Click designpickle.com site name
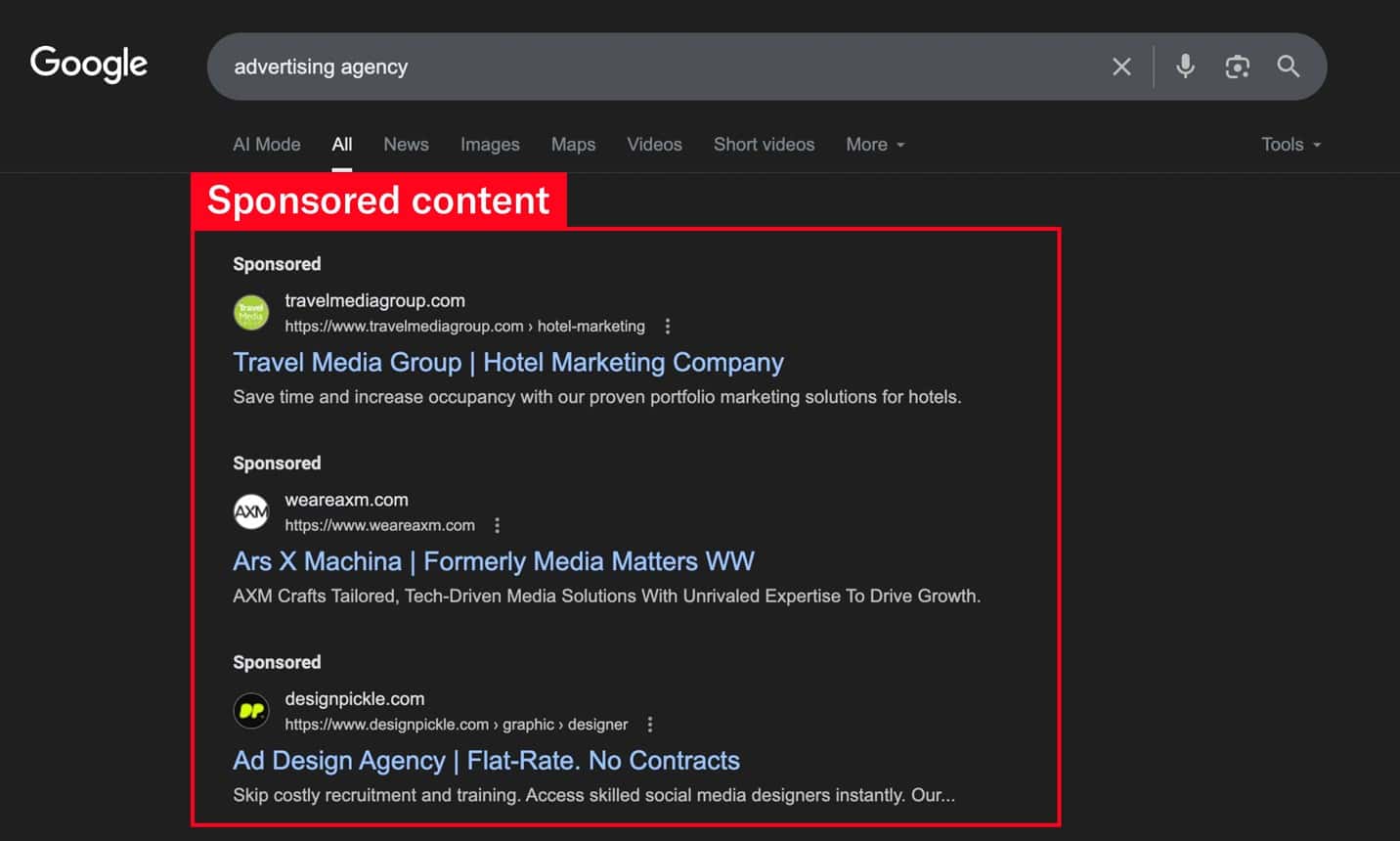Screen dimensions: 1400x841 [355, 699]
